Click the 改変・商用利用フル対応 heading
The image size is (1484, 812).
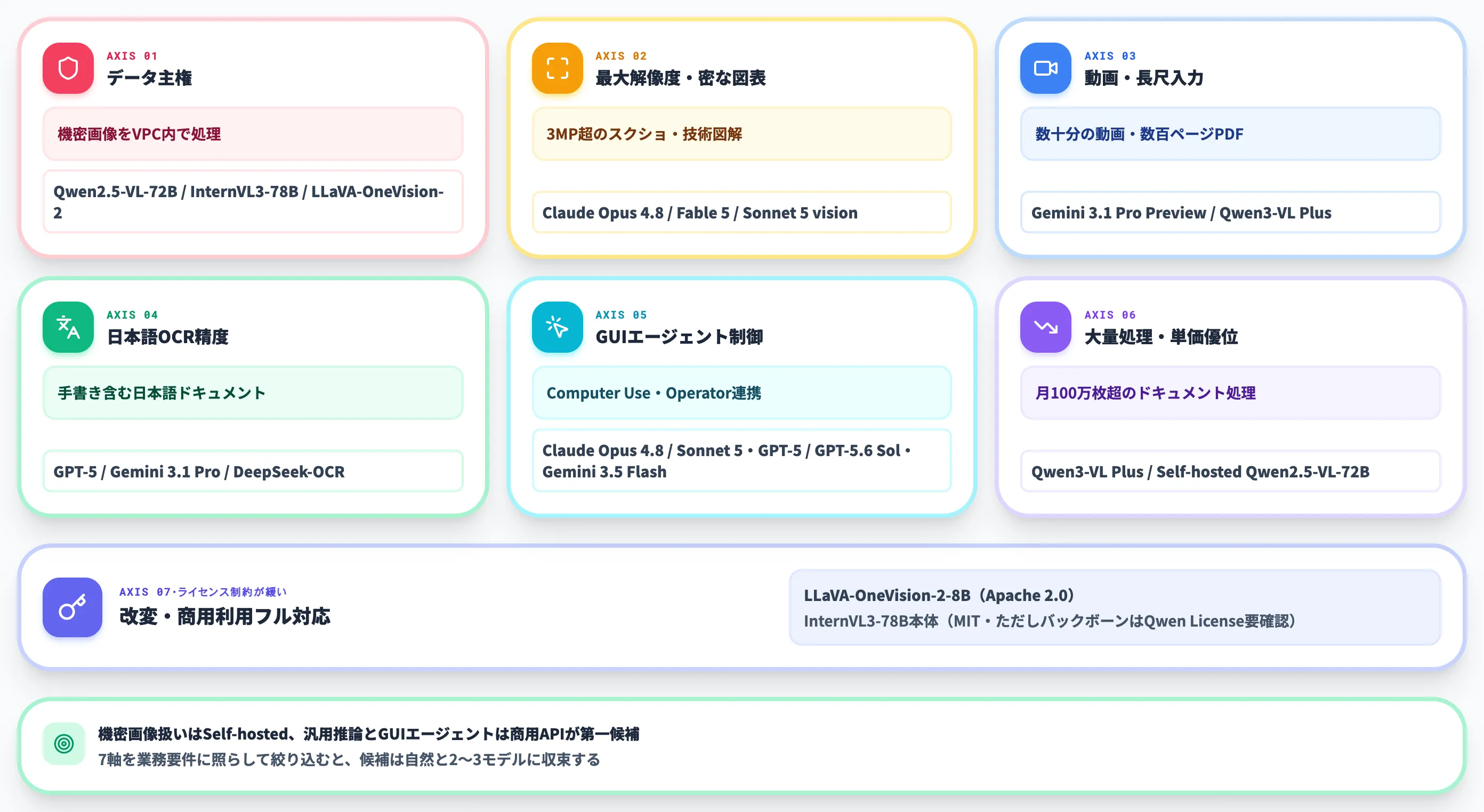[224, 617]
